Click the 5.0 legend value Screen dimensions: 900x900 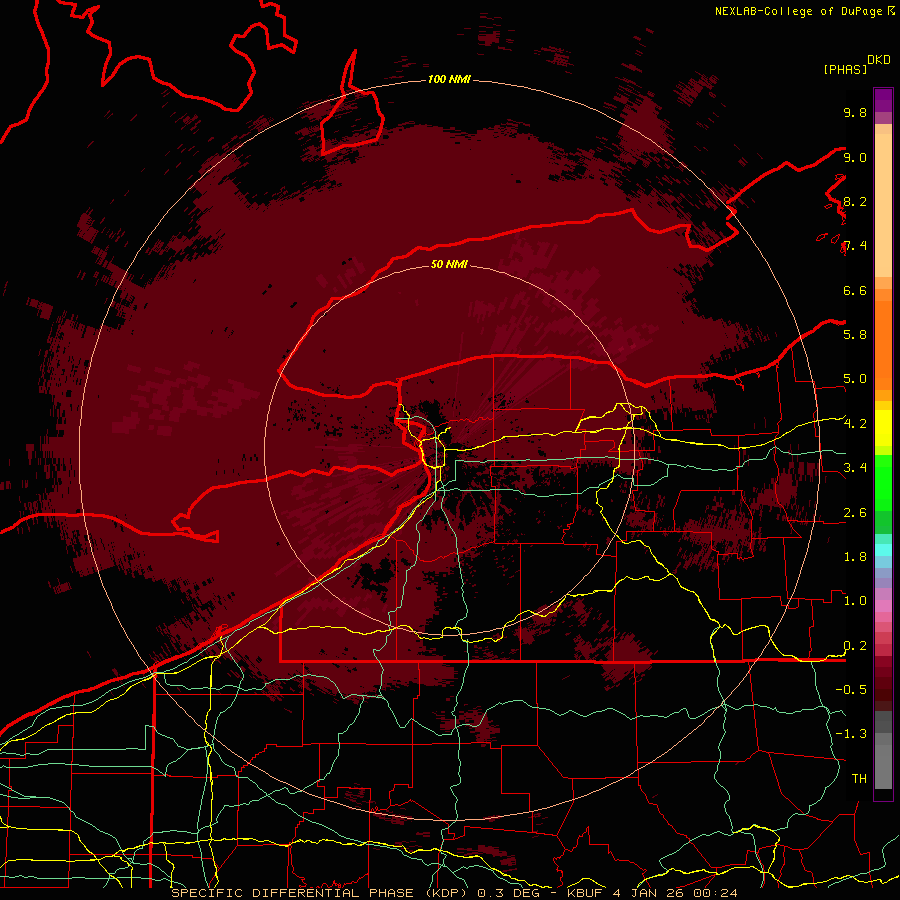[x=855, y=379]
